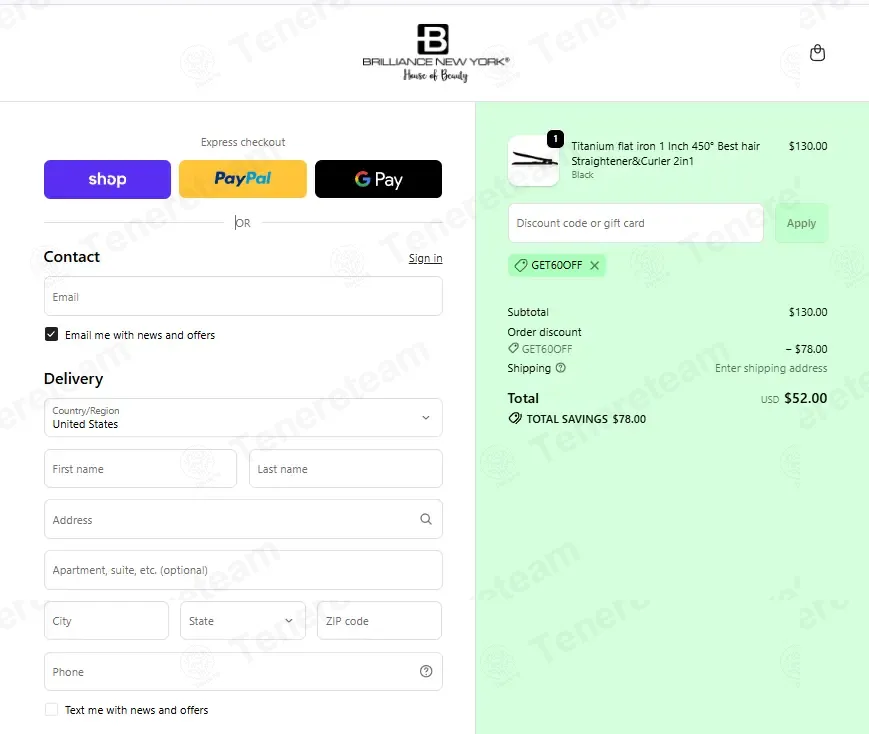Click the product price $130.00 beside item
The width and height of the screenshot is (869, 734).
(808, 146)
